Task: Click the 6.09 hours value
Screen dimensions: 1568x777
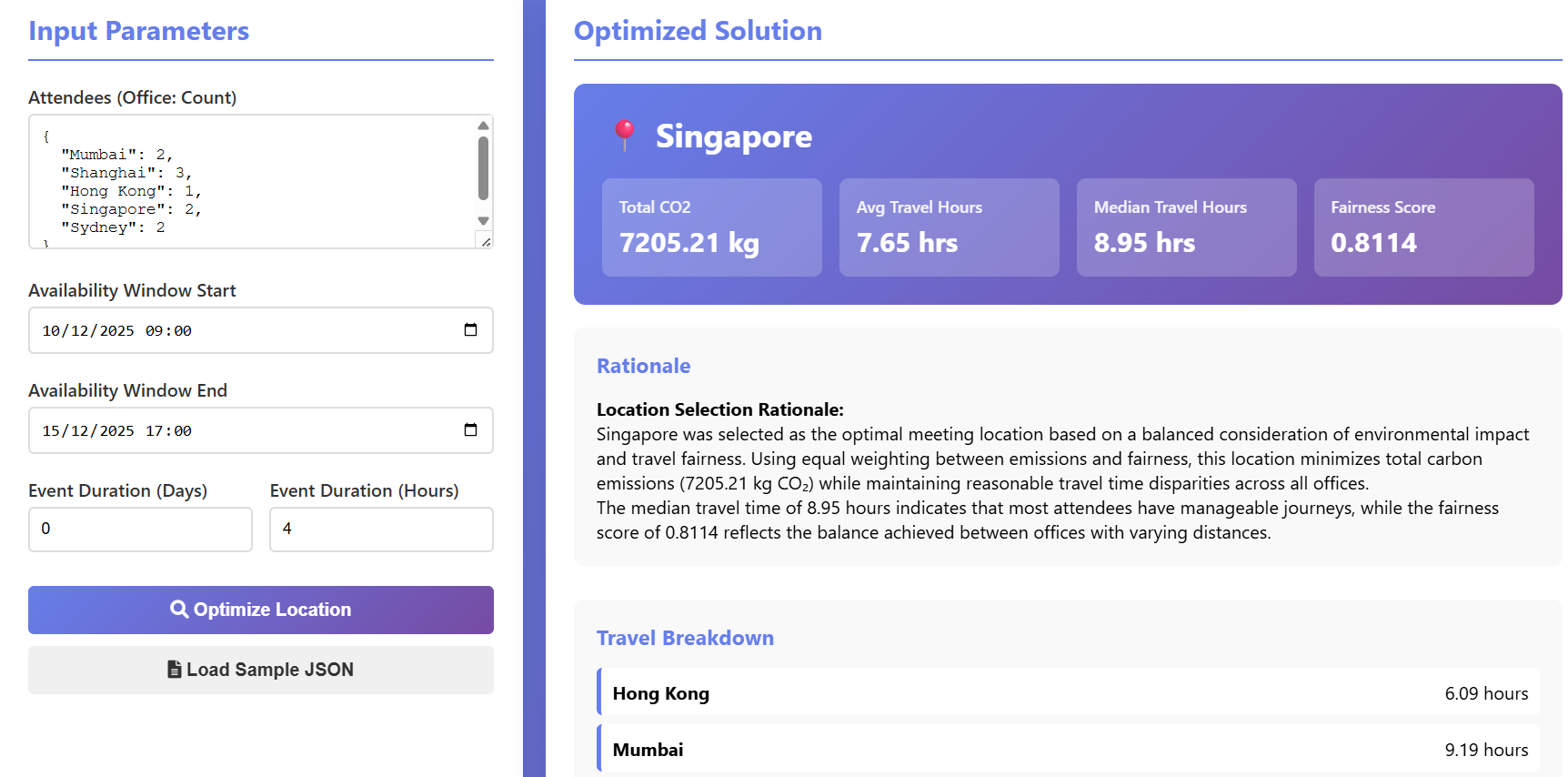Action: pyautogui.click(x=1487, y=693)
